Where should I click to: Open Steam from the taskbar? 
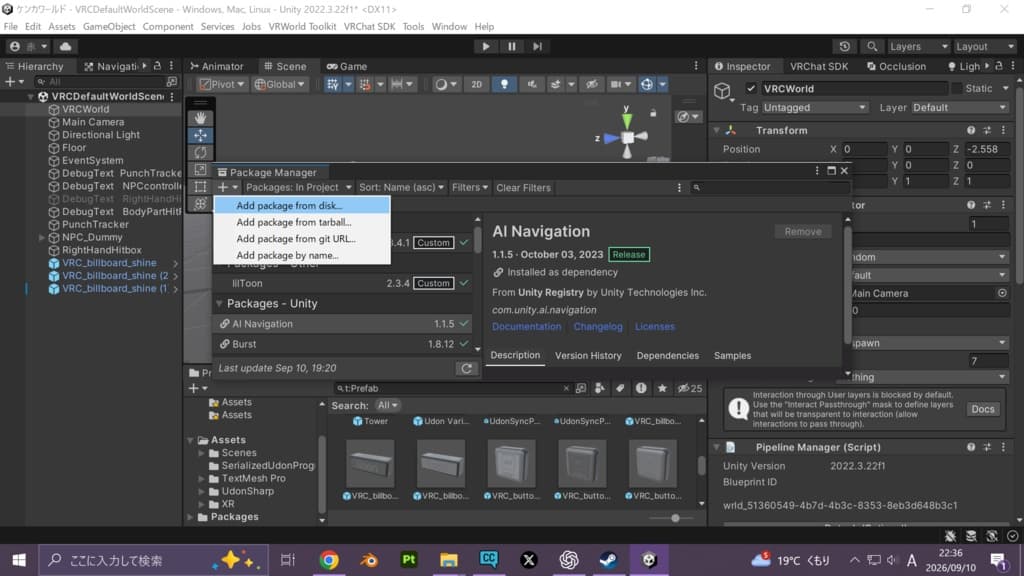tap(609, 560)
